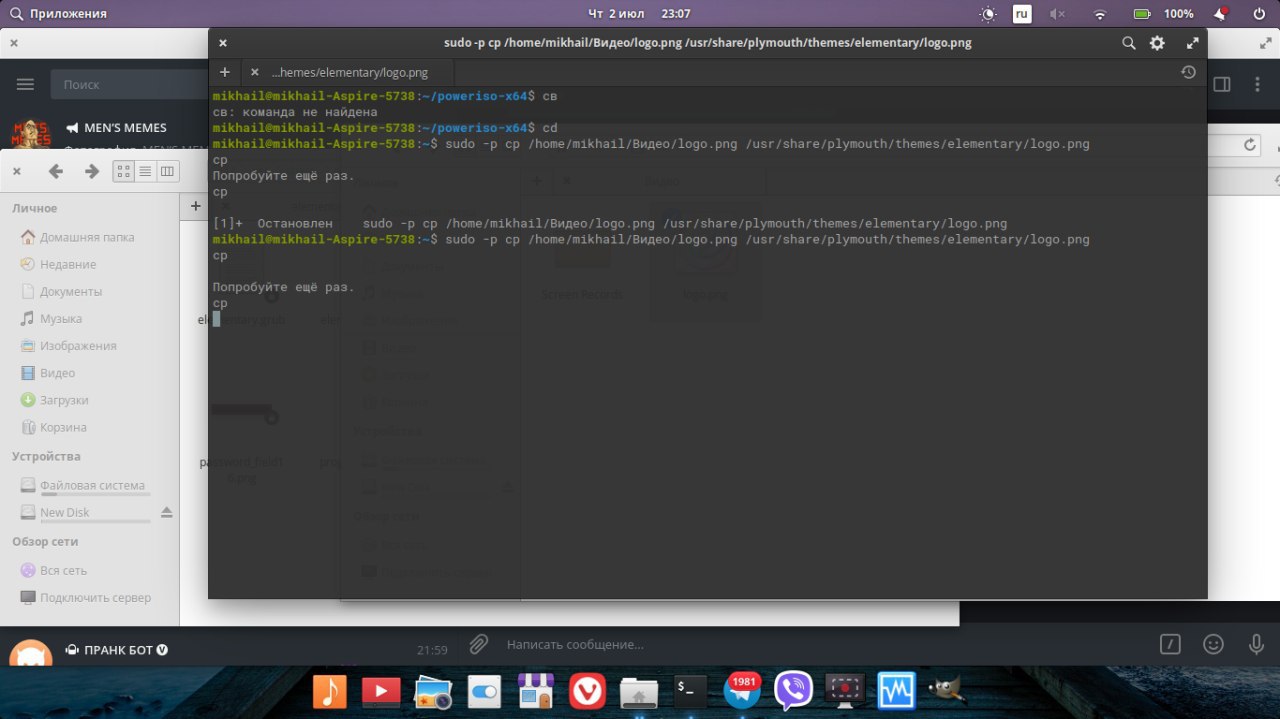Open screen recorder from dock
This screenshot has width=1280, height=719.
[x=845, y=691]
